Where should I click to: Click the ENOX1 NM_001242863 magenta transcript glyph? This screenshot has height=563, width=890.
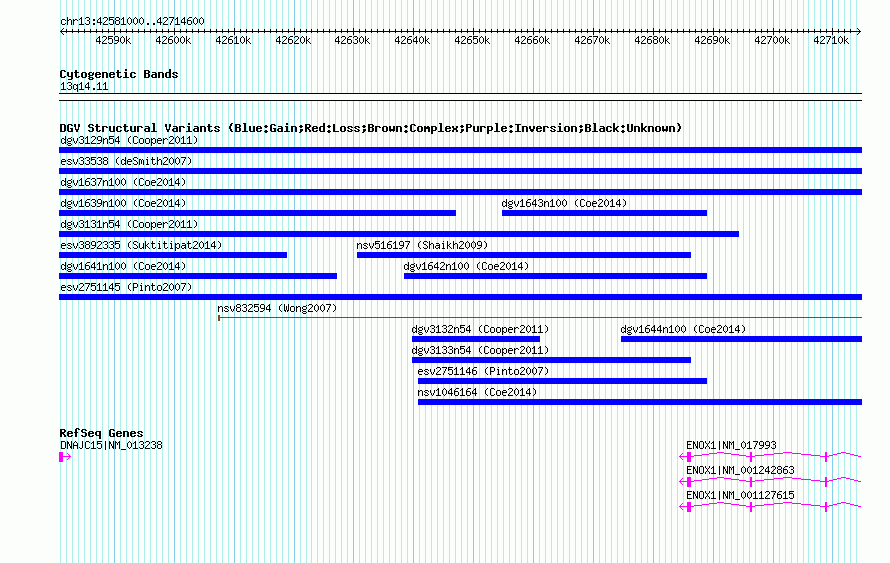coord(770,481)
